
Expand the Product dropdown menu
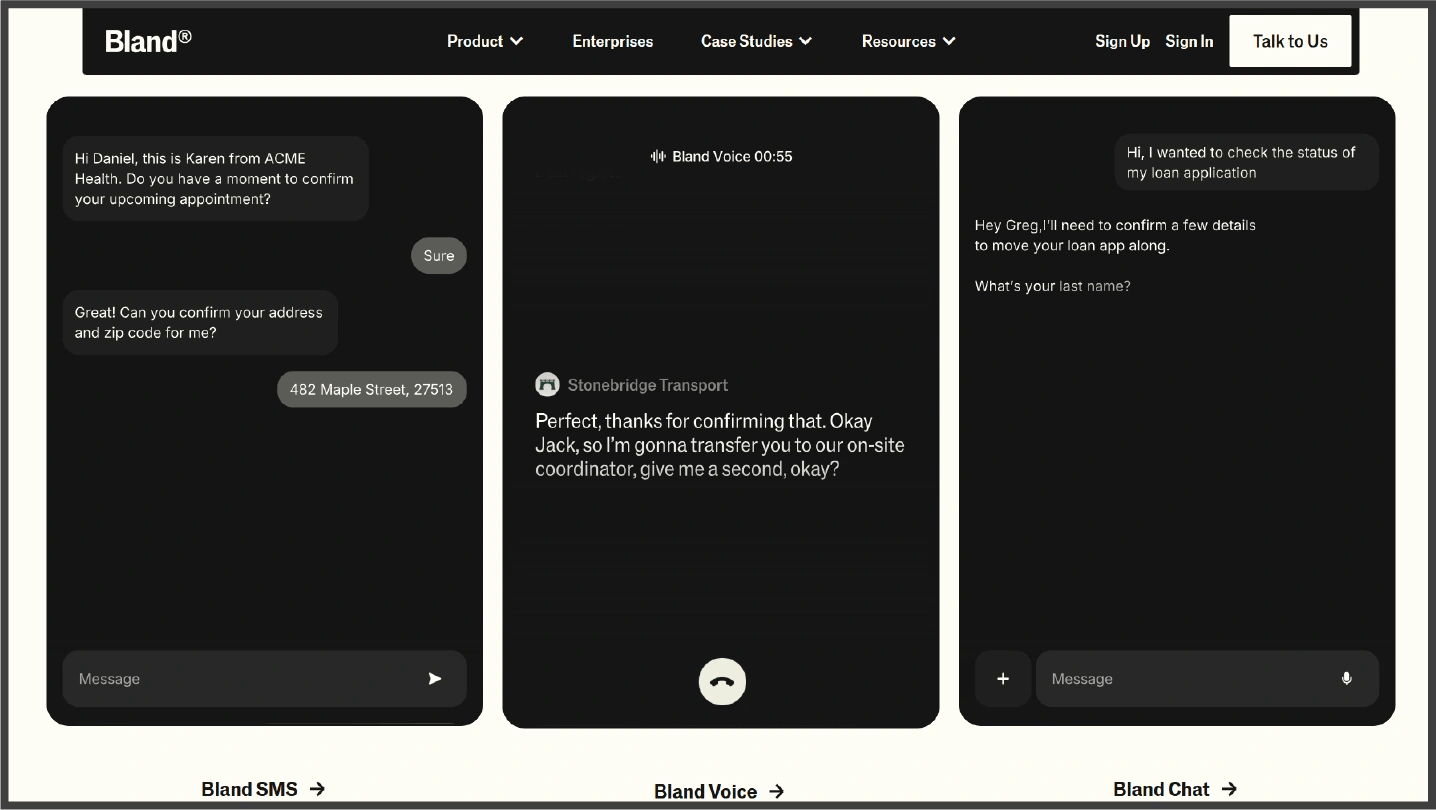[x=484, y=41]
